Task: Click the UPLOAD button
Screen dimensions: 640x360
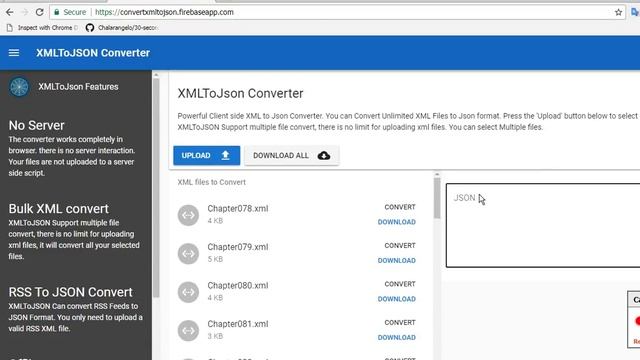Action: (x=207, y=156)
